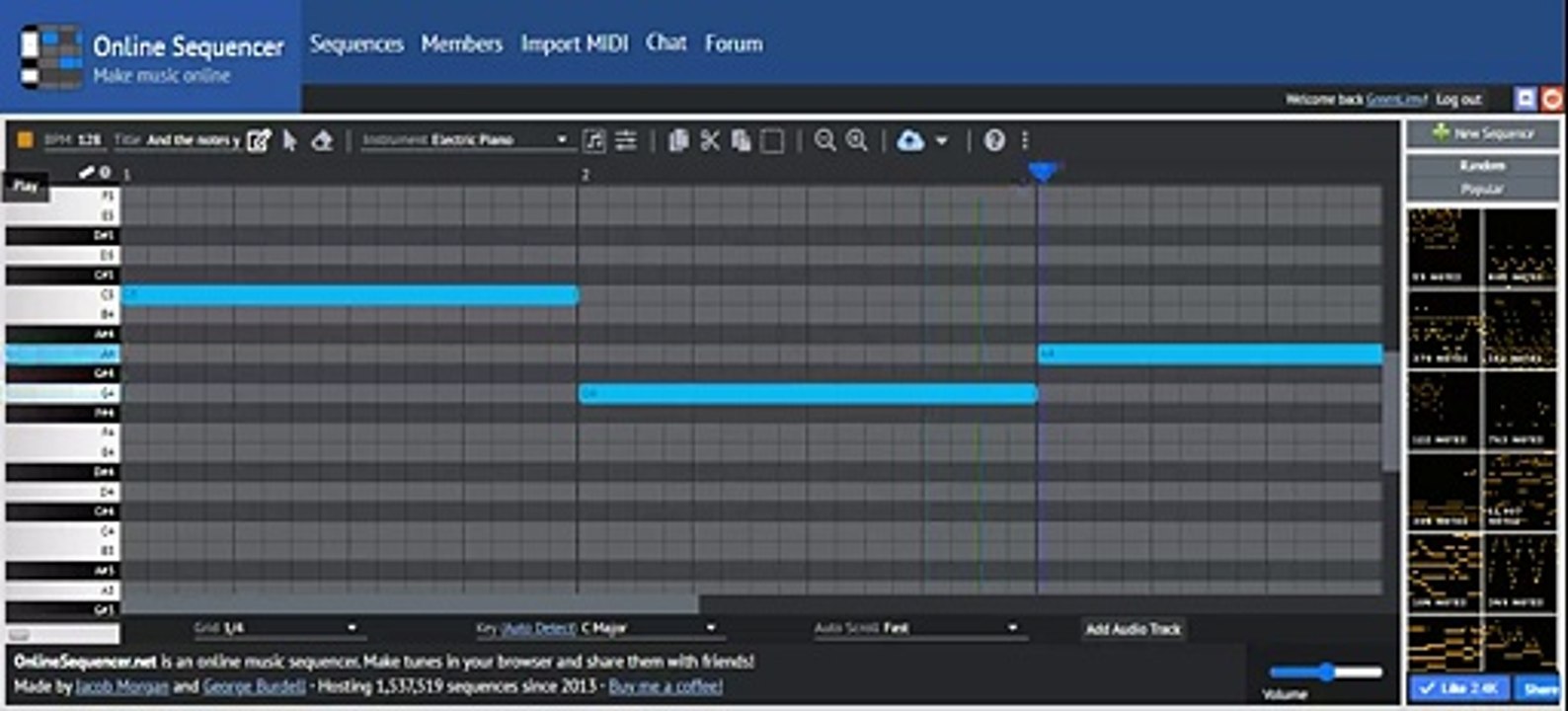Click the Play button
This screenshot has height=711, width=1568.
click(x=26, y=186)
